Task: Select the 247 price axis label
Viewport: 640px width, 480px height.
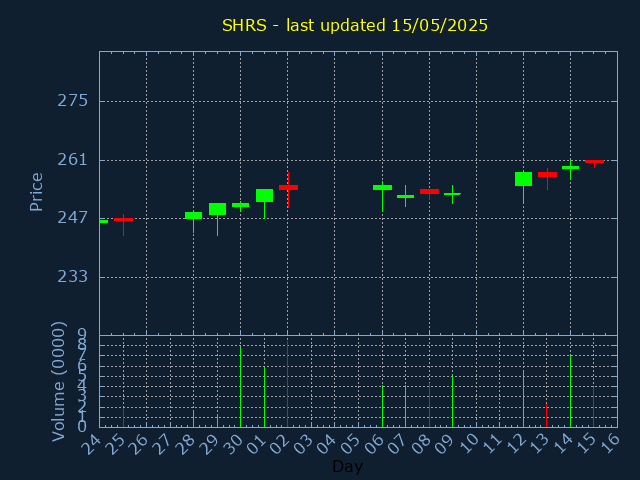Action: (x=73, y=218)
